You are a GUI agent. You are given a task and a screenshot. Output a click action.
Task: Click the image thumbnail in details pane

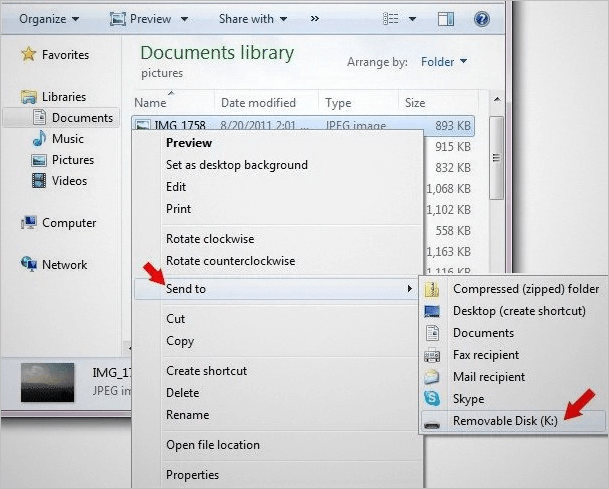pyautogui.click(x=47, y=383)
